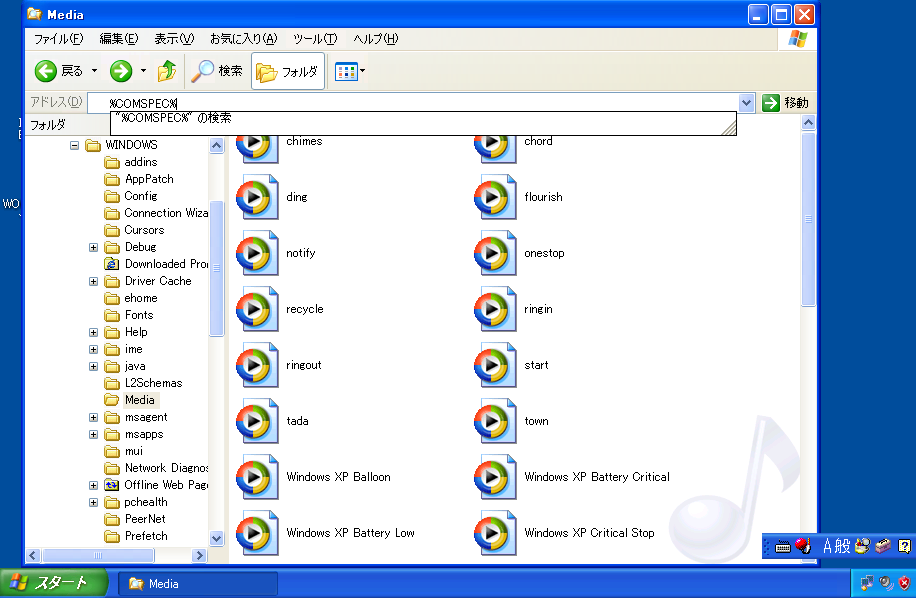Select the recycle sound file icon
916x598 pixels.
(x=256, y=309)
